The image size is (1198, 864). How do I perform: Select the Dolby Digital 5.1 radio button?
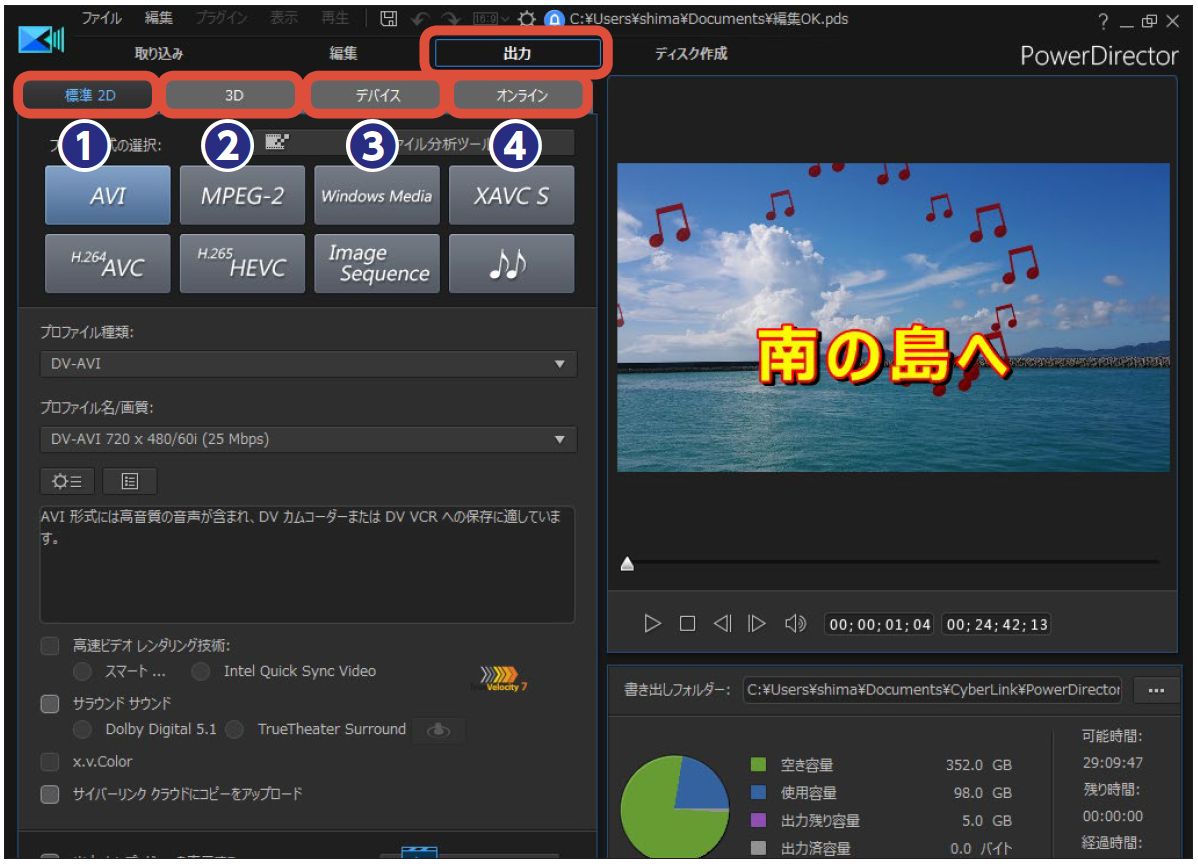tap(83, 730)
